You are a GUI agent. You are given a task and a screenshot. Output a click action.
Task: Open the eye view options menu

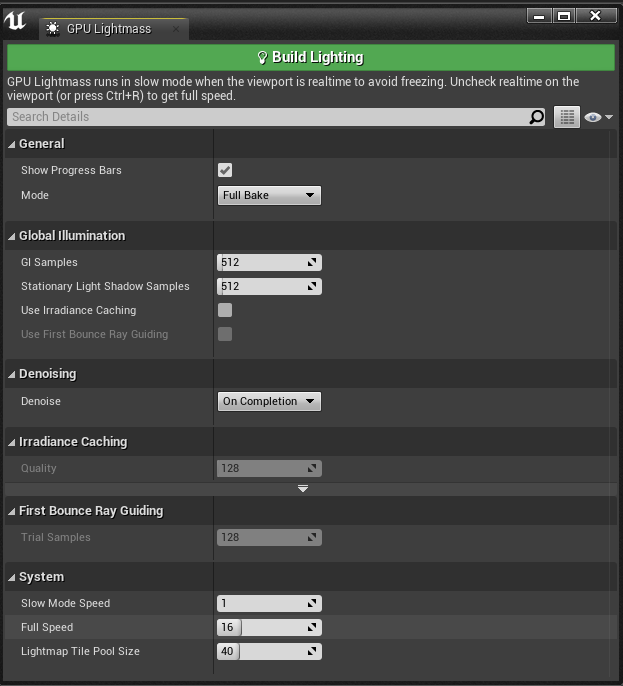598,117
